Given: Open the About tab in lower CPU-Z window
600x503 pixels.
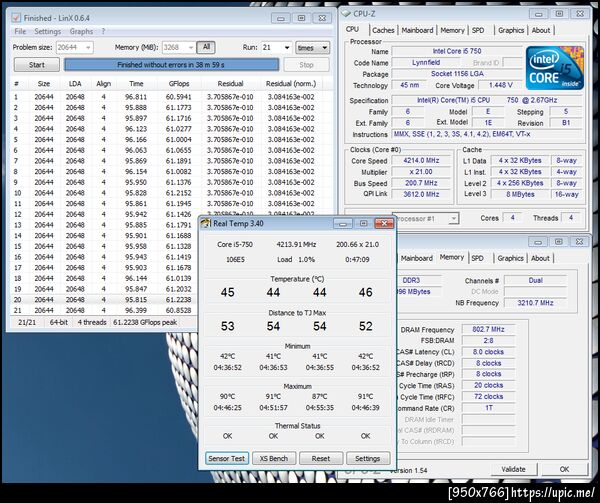Looking at the screenshot, I should point(540,258).
